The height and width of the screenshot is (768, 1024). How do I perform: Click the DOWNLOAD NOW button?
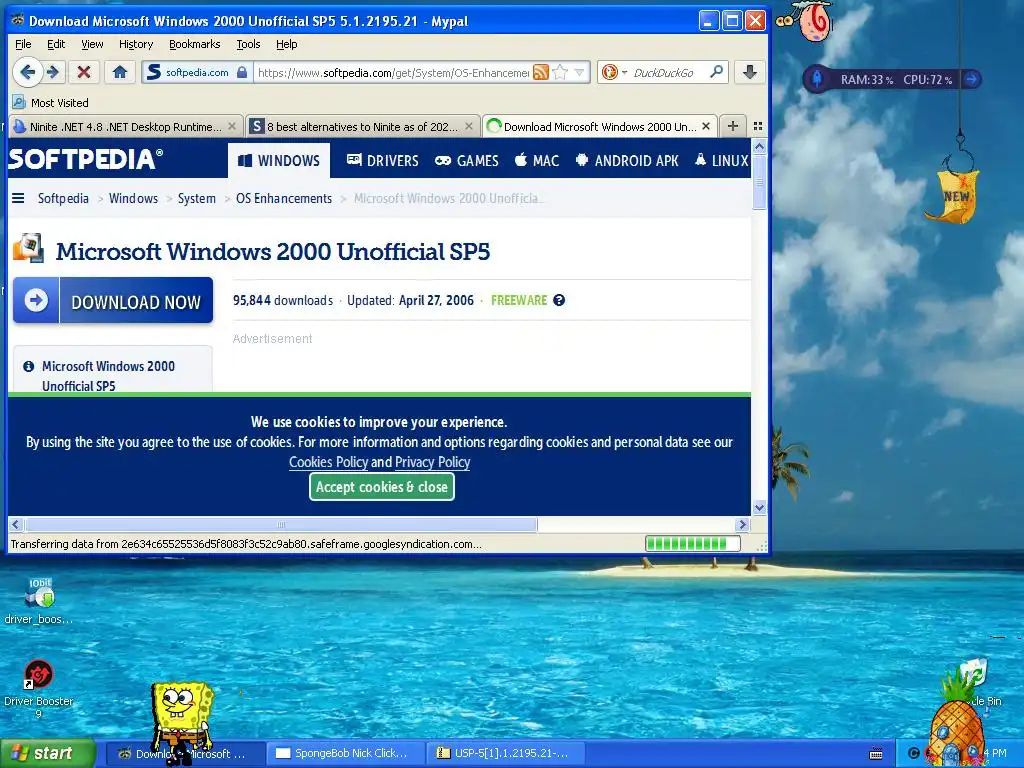pyautogui.click(x=113, y=300)
